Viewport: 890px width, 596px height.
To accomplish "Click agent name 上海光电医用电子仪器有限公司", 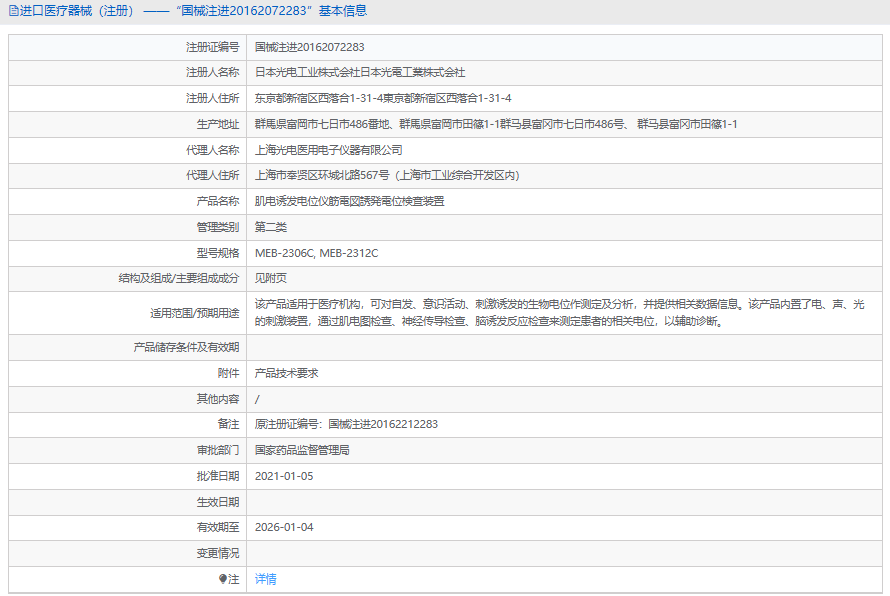I will coord(328,150).
